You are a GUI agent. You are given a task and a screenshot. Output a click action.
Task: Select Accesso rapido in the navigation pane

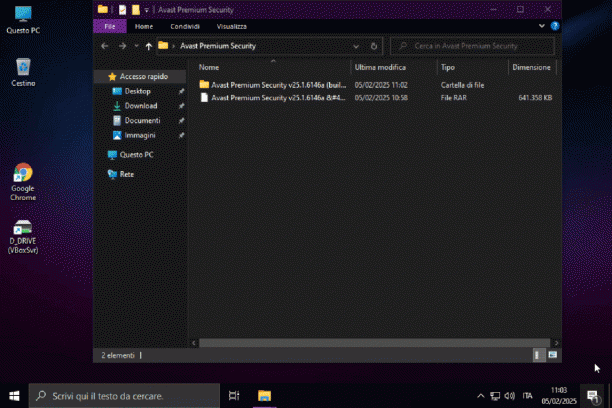(140, 77)
